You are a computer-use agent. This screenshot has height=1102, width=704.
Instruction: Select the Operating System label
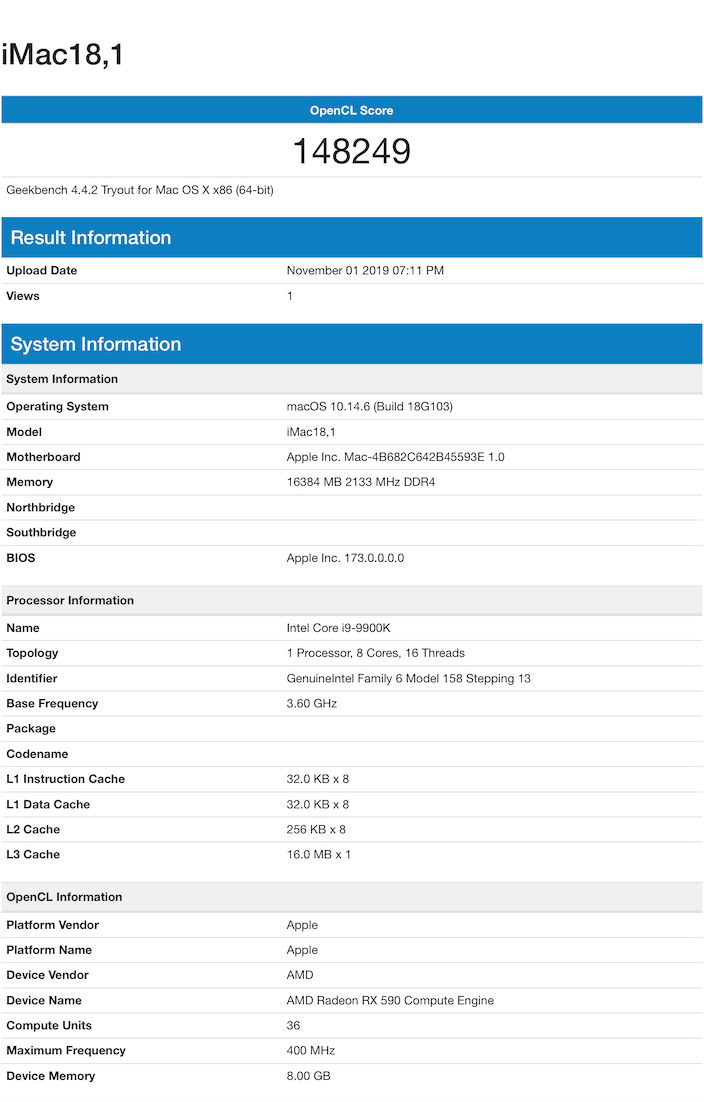57,406
